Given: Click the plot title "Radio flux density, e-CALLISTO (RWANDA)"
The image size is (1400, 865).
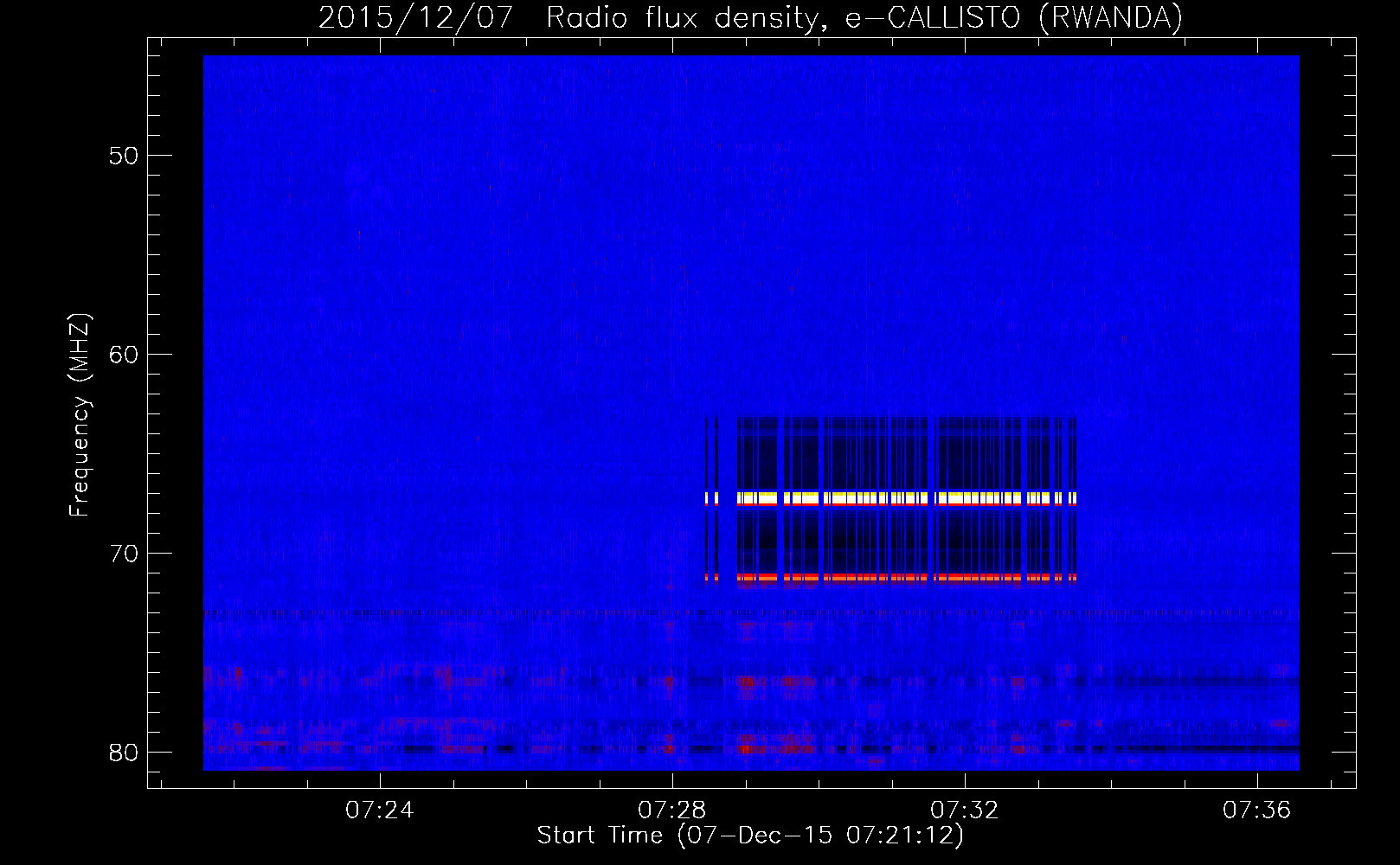Looking at the screenshot, I should coord(864,18).
